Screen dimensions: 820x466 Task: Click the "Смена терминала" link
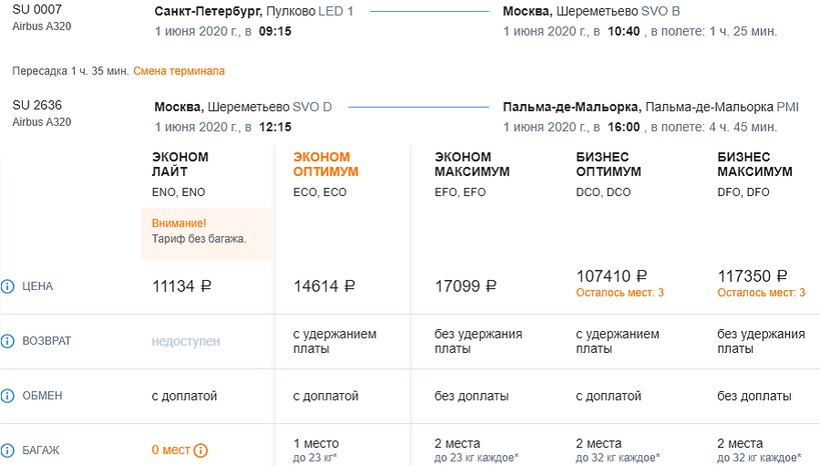coord(179,71)
